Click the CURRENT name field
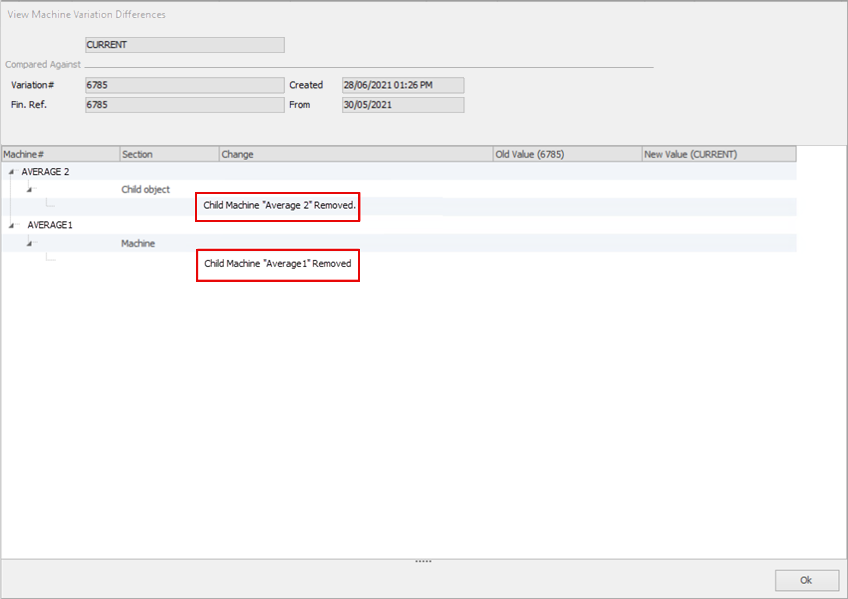The image size is (848, 599). (185, 45)
